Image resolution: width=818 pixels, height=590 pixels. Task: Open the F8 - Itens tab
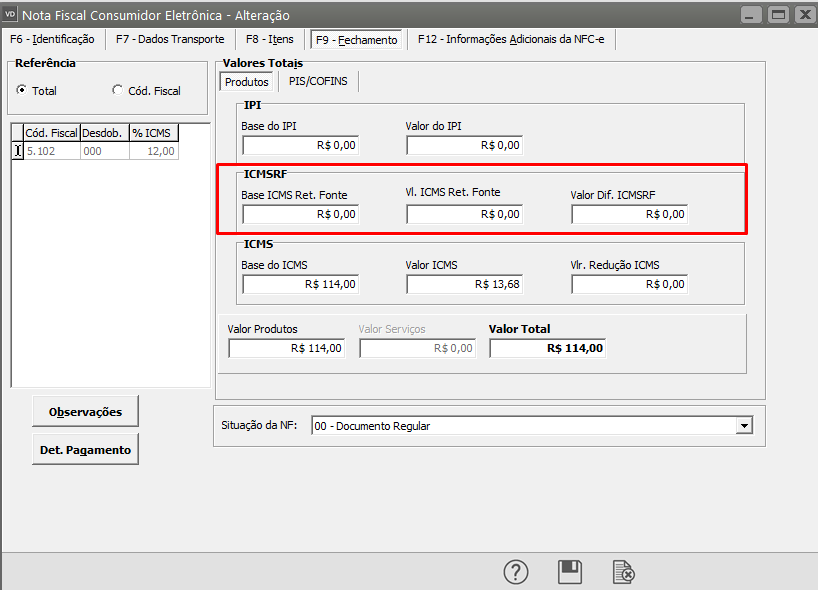point(270,39)
